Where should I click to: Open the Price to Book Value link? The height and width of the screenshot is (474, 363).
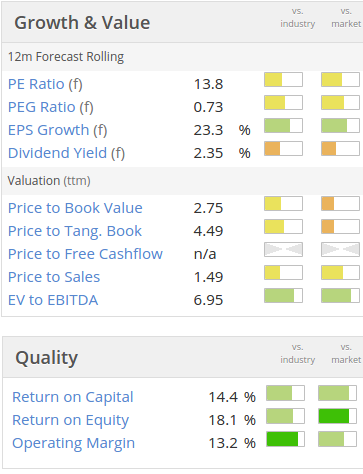coord(75,208)
